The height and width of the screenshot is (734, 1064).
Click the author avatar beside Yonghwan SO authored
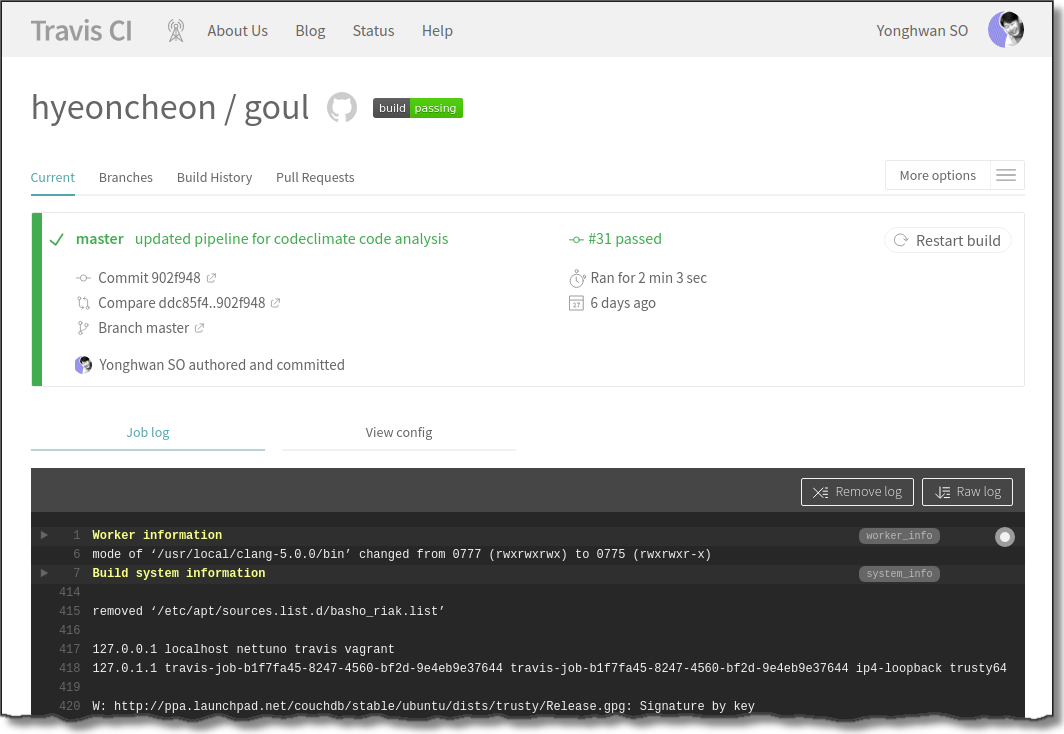(84, 365)
